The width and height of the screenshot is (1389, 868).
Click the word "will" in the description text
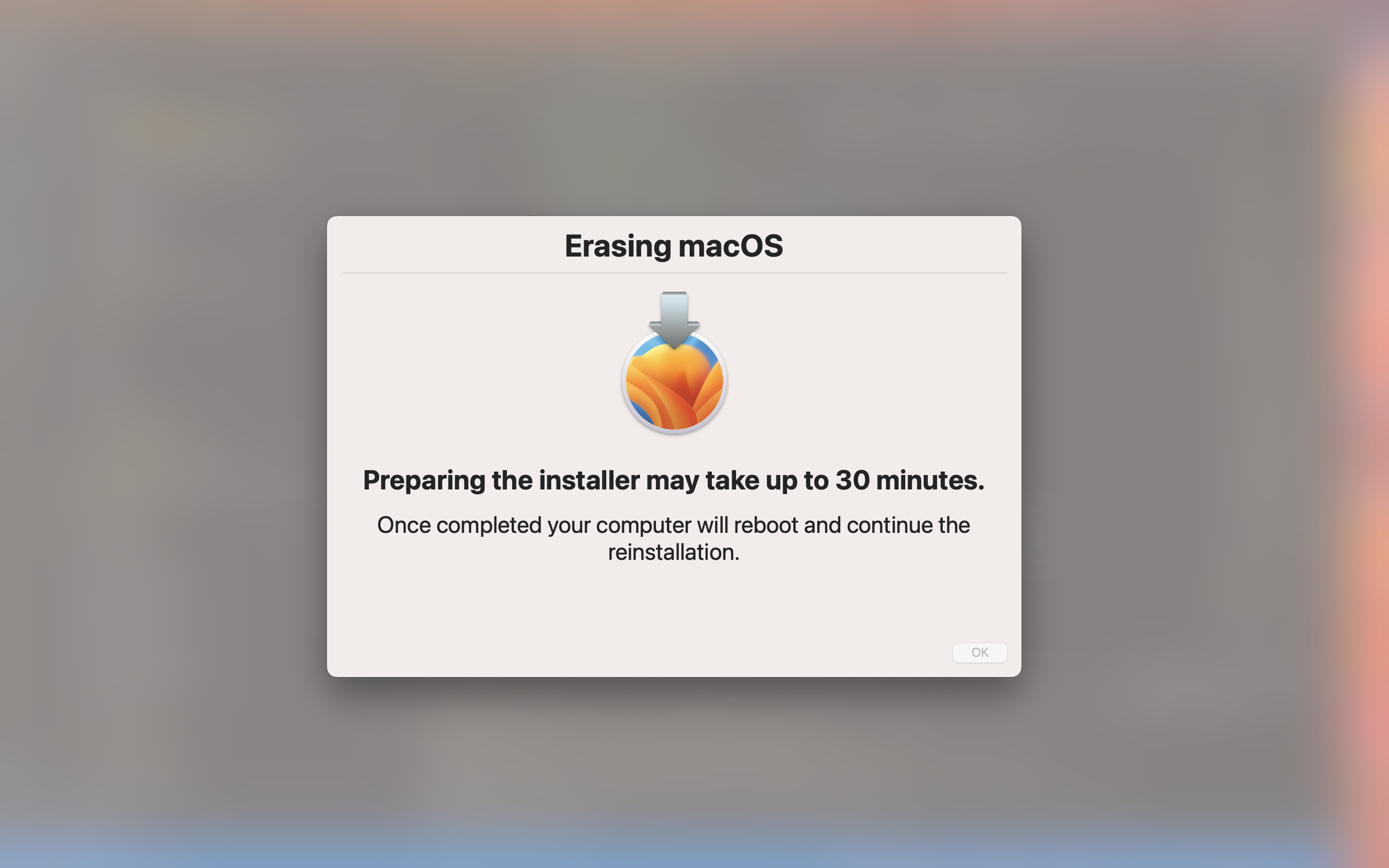tap(712, 525)
